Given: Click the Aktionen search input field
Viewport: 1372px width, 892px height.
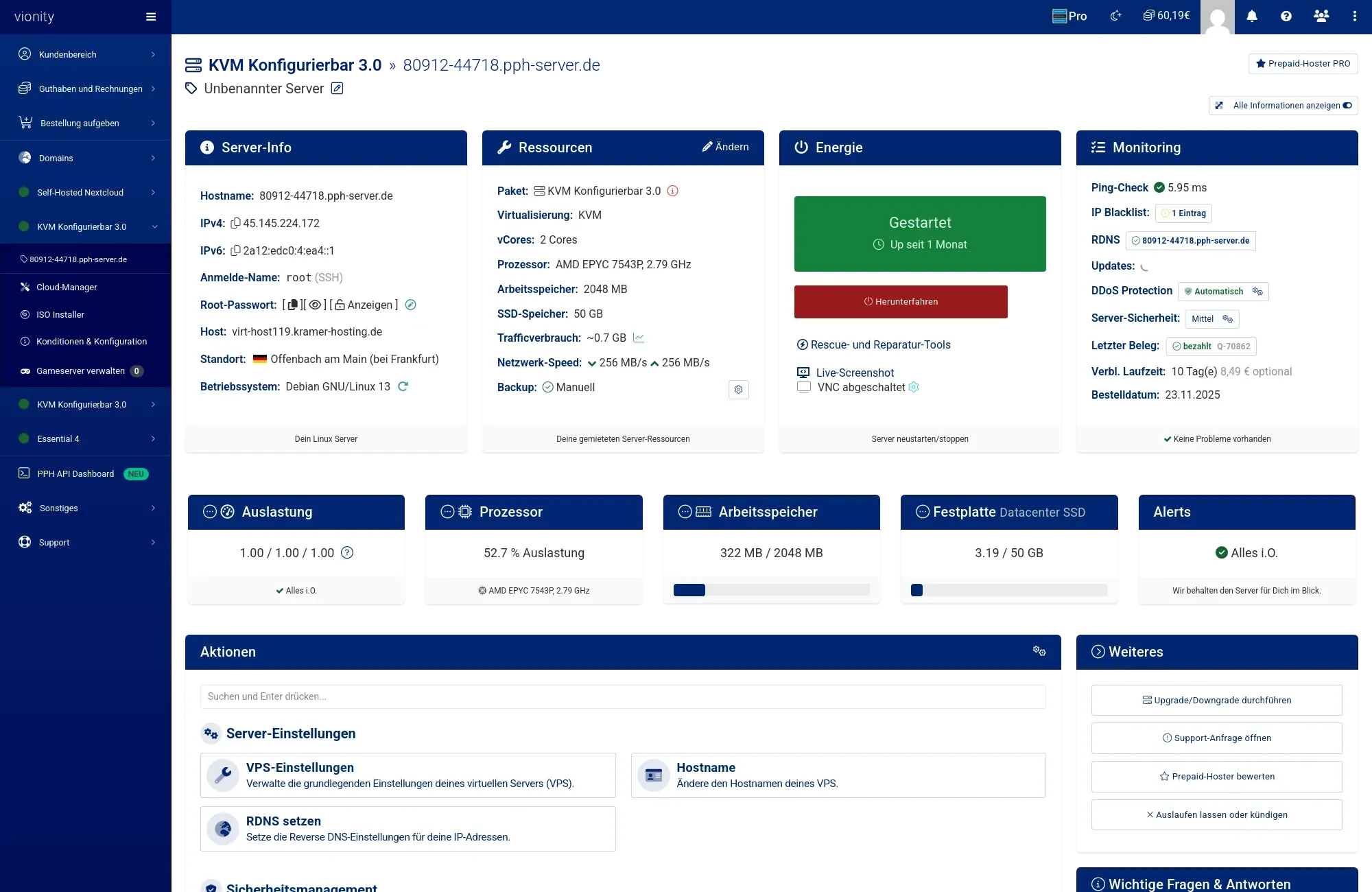Looking at the screenshot, I should (x=623, y=696).
